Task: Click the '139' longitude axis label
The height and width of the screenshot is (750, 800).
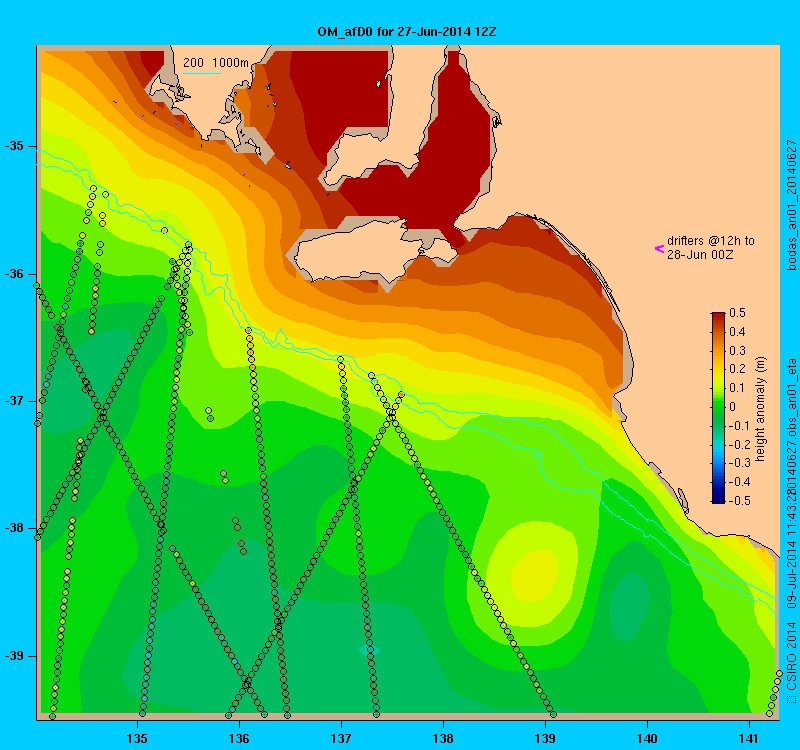Action: (x=545, y=738)
